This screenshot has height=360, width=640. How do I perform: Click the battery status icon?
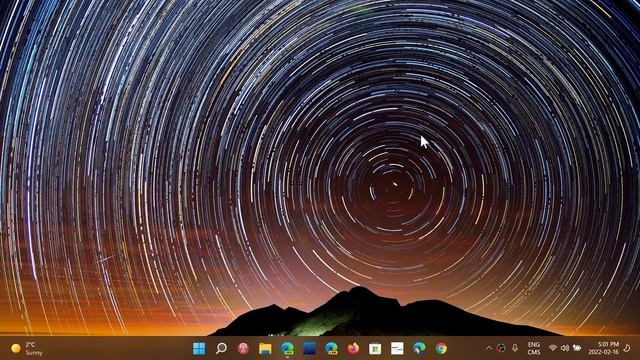point(577,348)
